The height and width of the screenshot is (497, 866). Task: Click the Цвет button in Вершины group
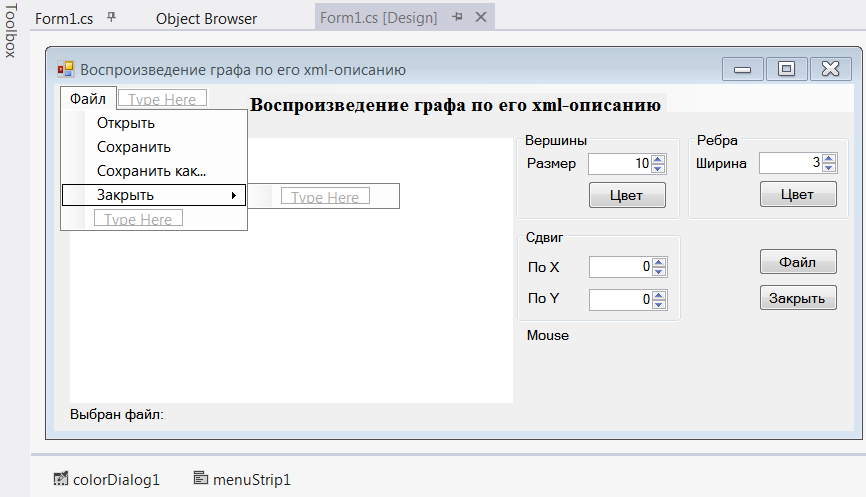click(627, 195)
